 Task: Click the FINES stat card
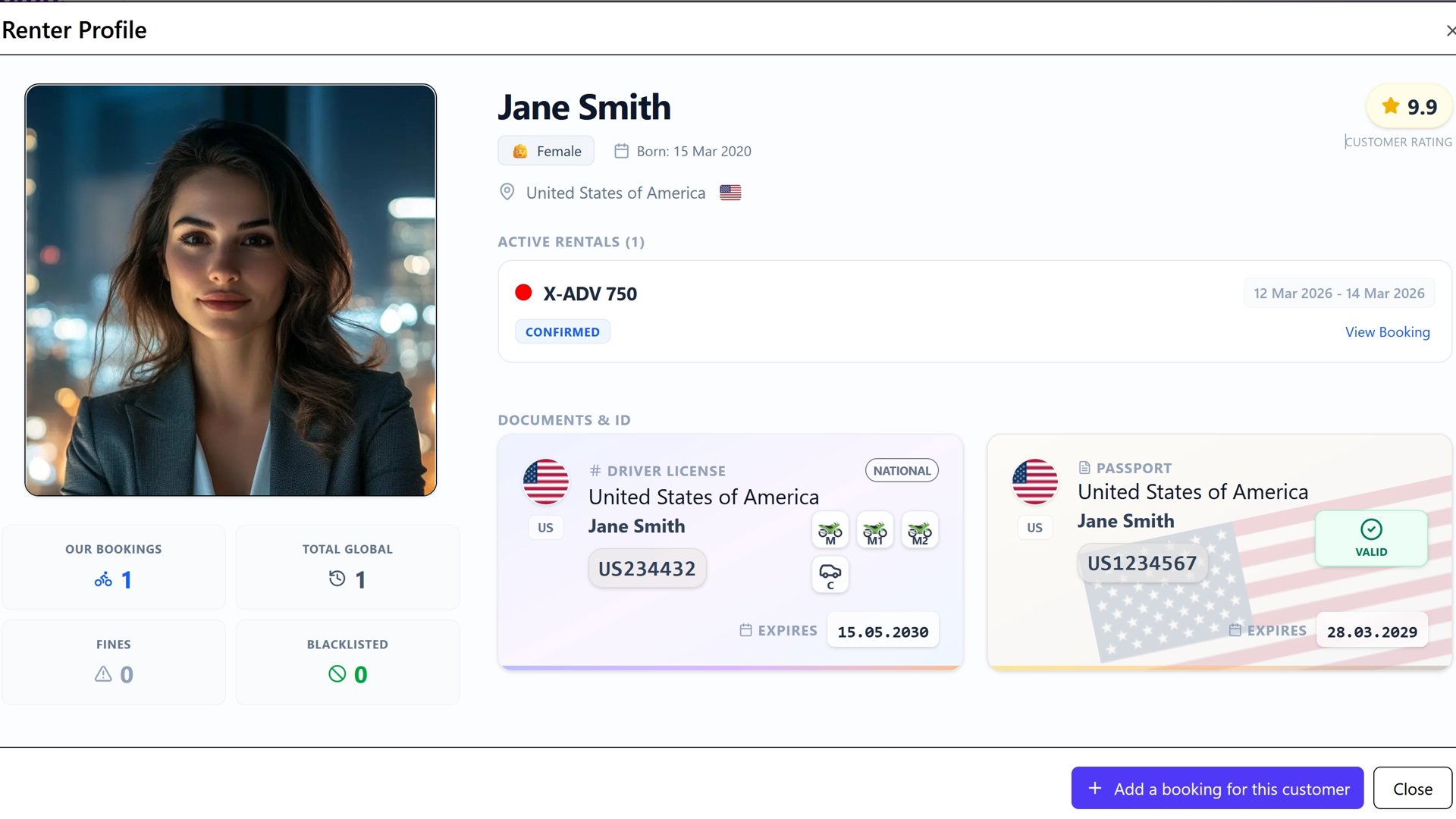tap(114, 662)
